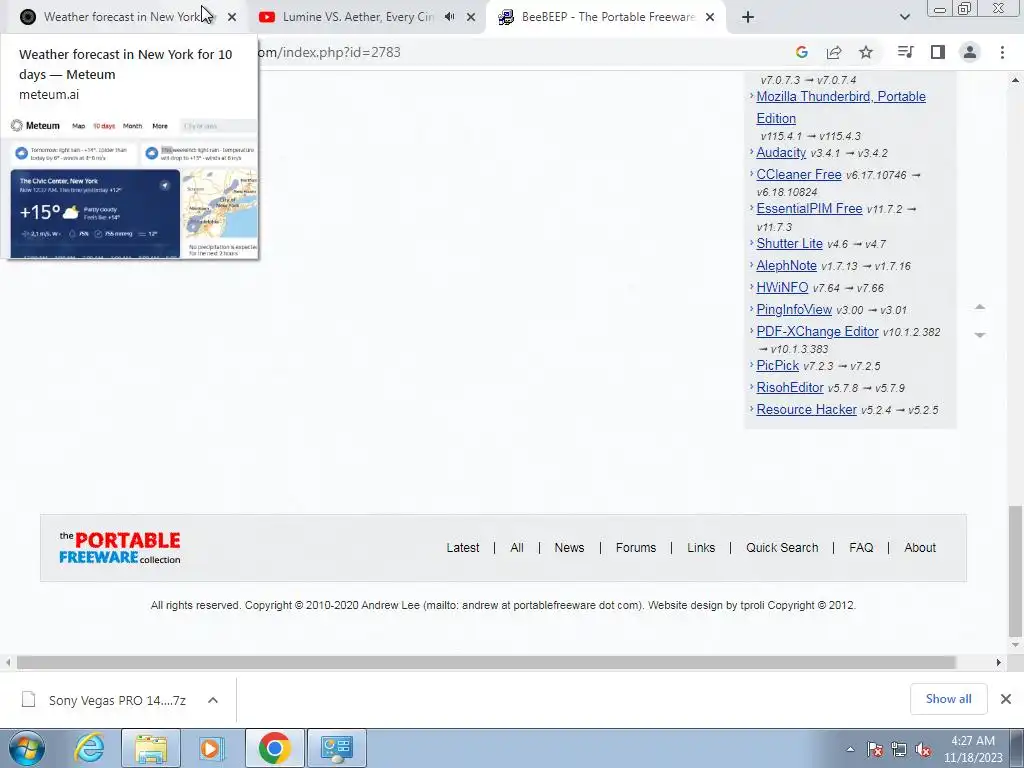The image size is (1024, 768).
Task: Open Forums in footer menu
Action: [x=635, y=548]
